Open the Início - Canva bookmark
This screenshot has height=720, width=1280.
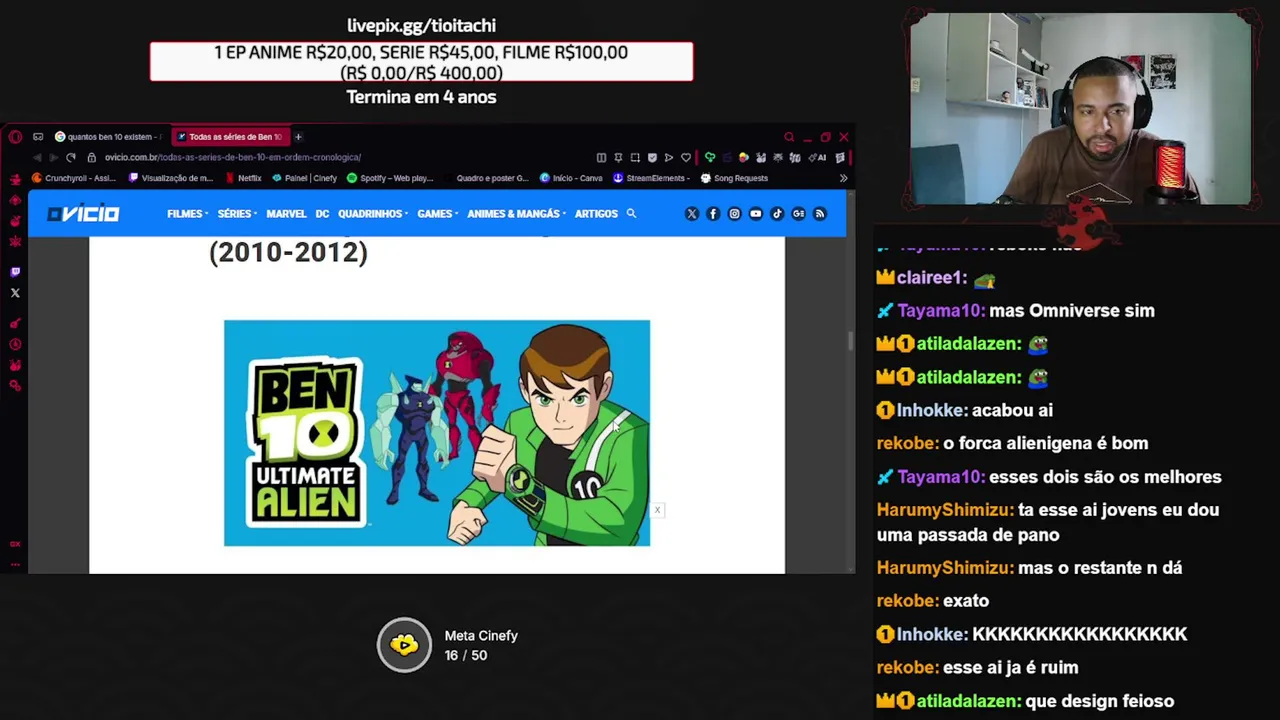coord(571,178)
